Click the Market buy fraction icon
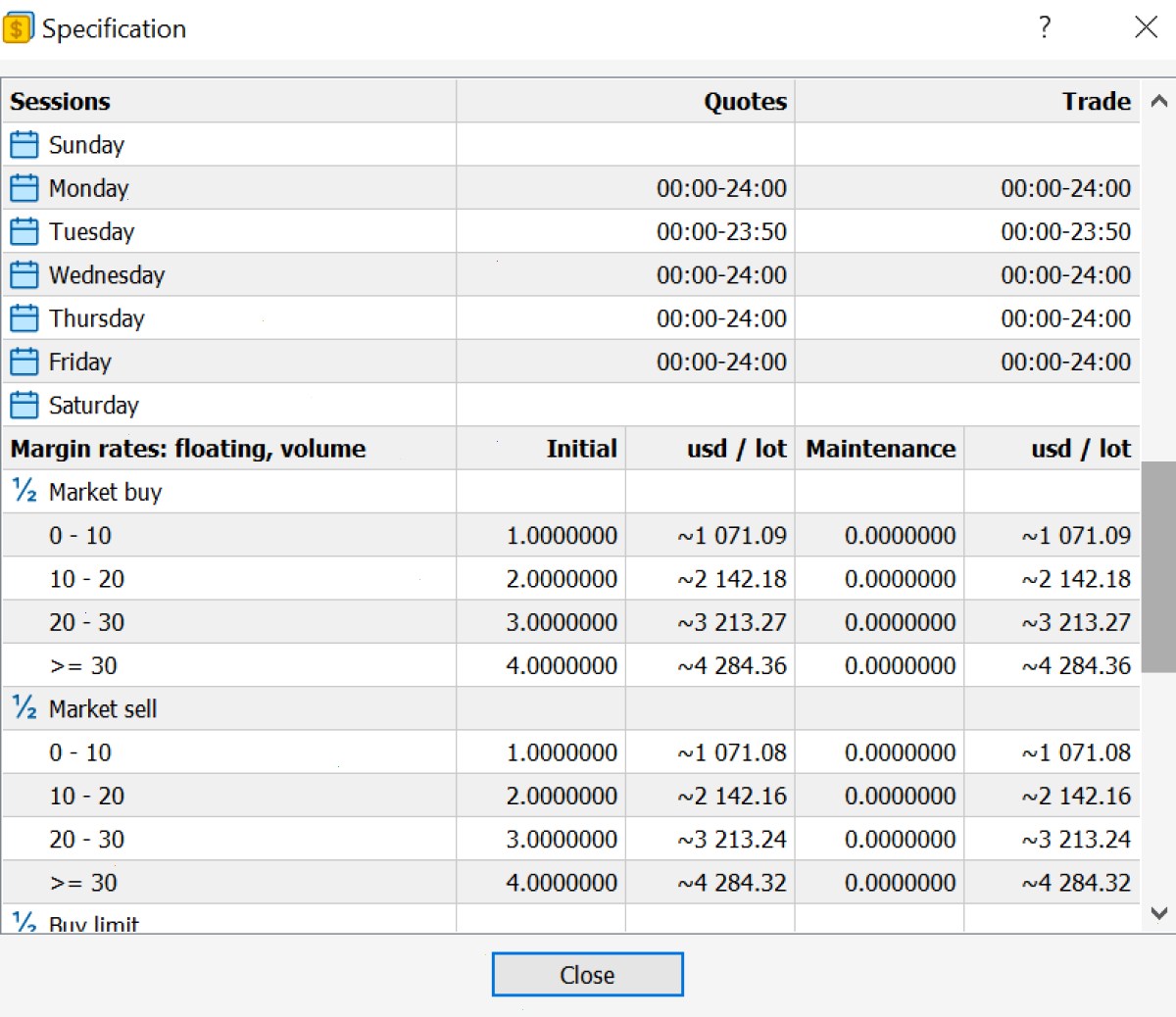 click(24, 491)
